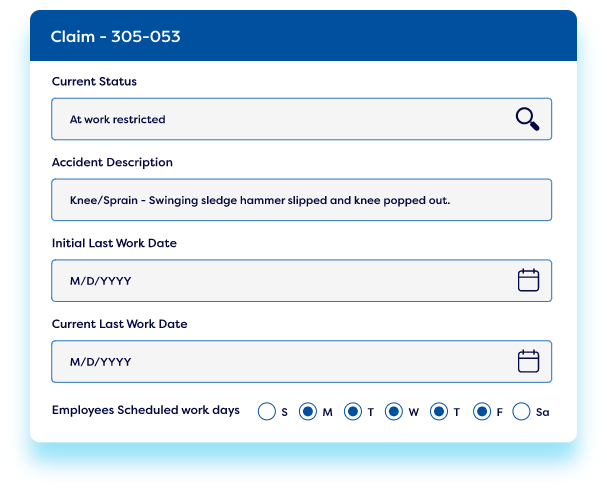Image resolution: width=607 pixels, height=493 pixels.
Task: Toggle the Wednesday 'W' work day radio
Action: click(x=394, y=411)
